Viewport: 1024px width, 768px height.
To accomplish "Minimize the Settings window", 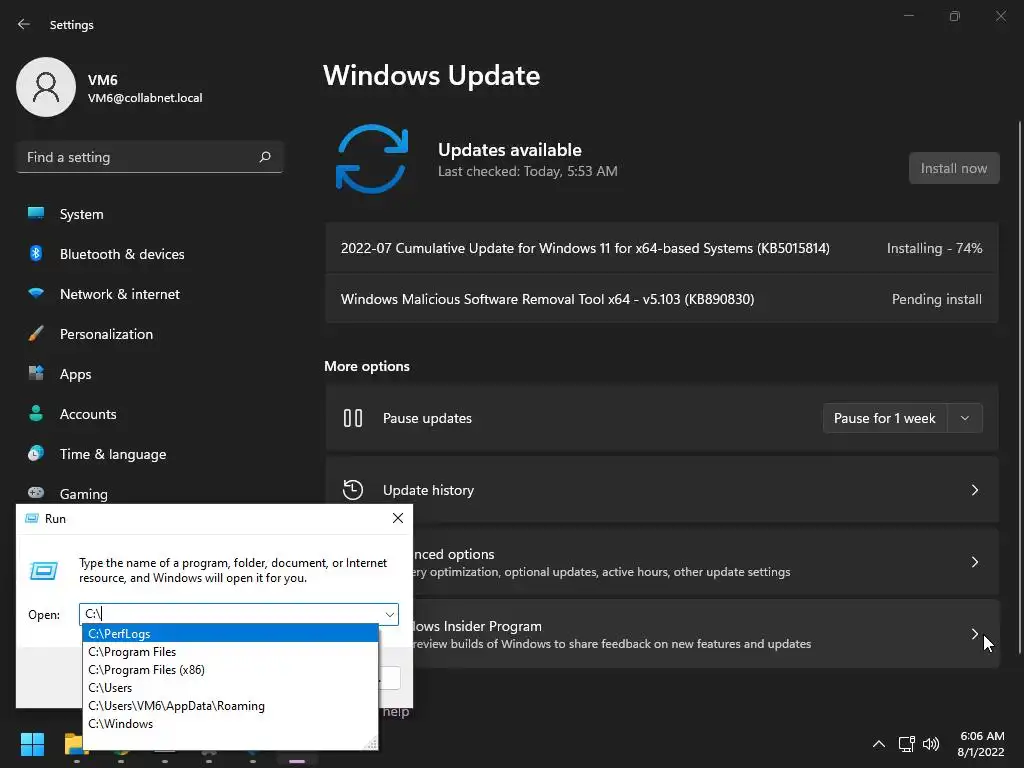I will [908, 16].
